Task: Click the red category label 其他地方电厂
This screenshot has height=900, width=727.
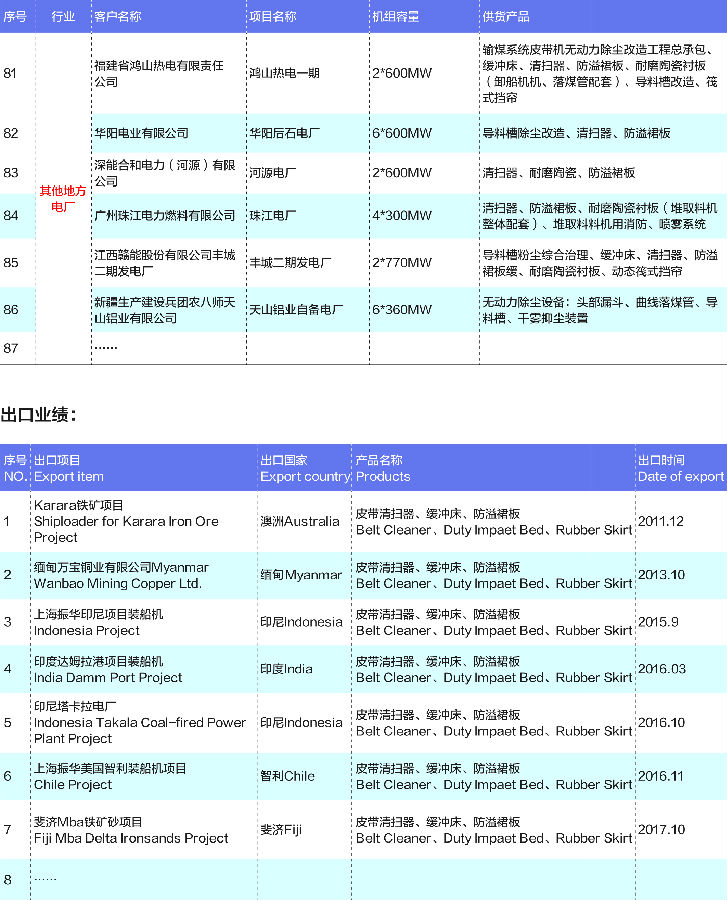Action: coord(63,199)
